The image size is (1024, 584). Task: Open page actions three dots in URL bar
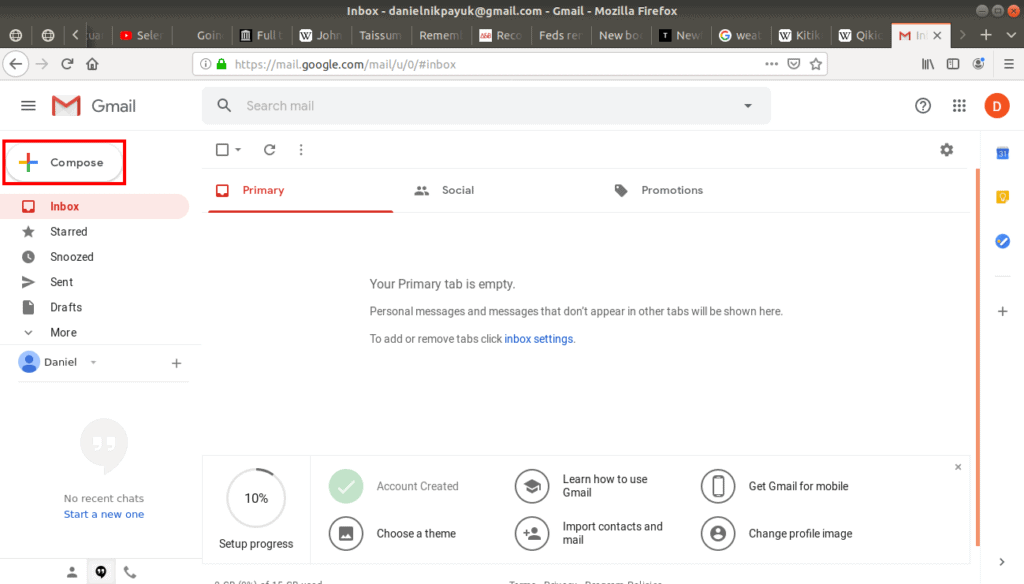[771, 64]
